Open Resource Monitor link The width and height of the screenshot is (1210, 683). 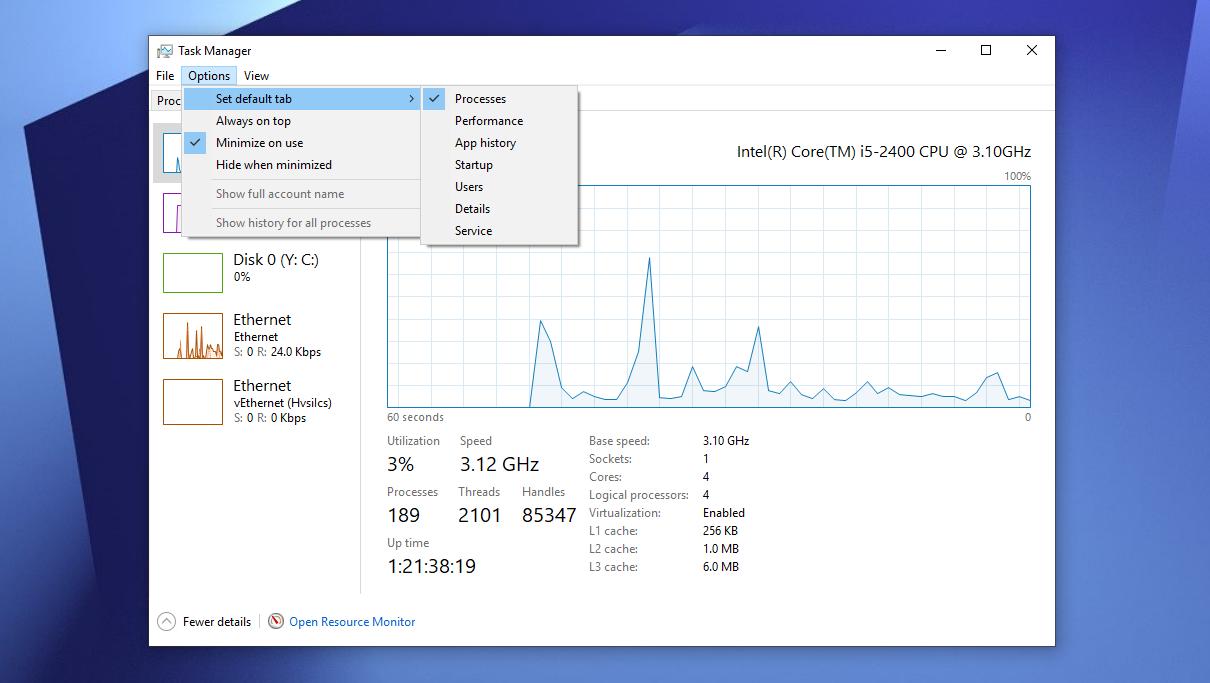coord(352,622)
